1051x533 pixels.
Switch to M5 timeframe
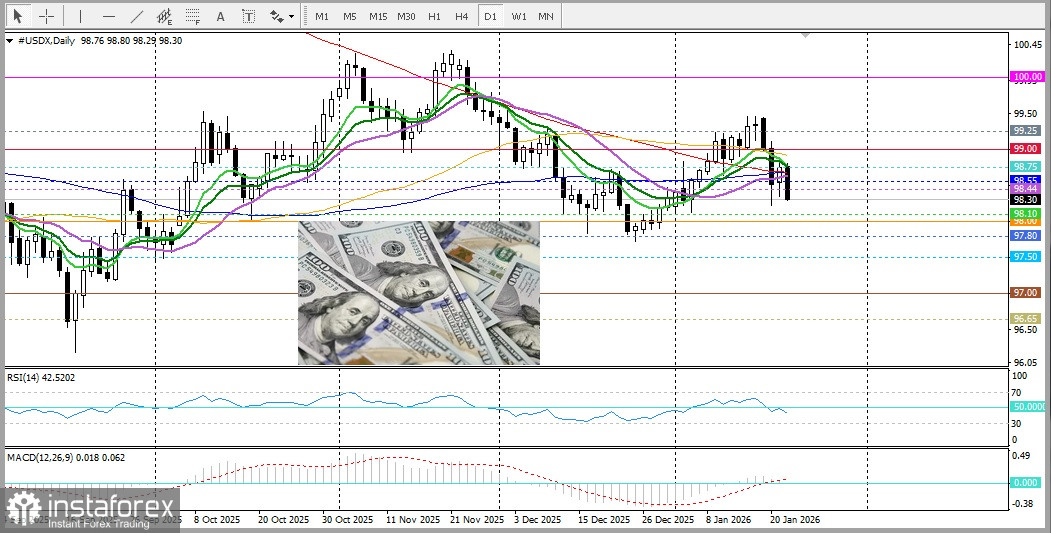coord(349,16)
